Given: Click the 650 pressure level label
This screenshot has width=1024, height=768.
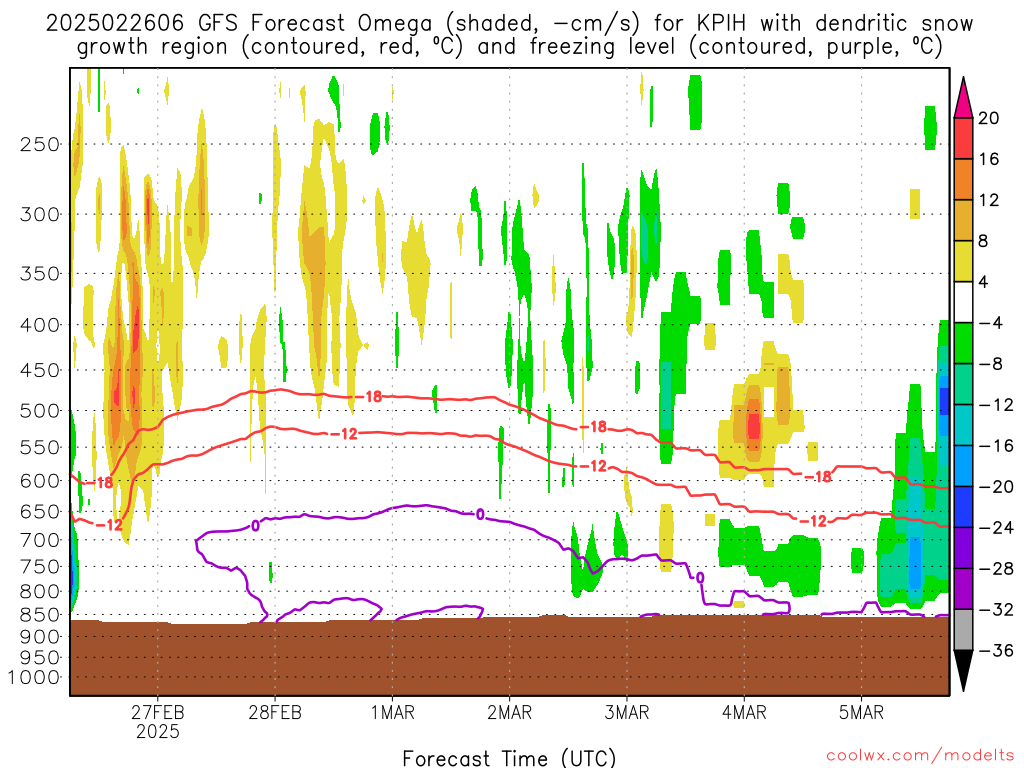Looking at the screenshot, I should pyautogui.click(x=40, y=511).
